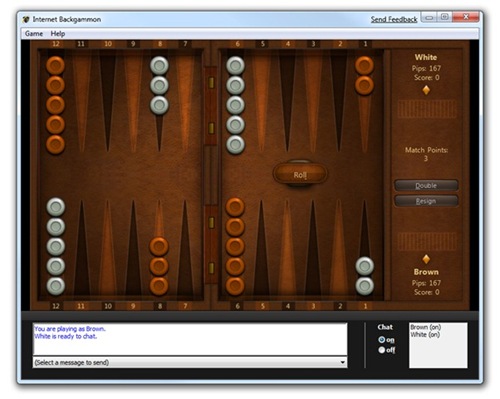The height and width of the screenshot is (399, 500).
Task: Select the top brown checker on lower point 6
Action: (x=235, y=207)
